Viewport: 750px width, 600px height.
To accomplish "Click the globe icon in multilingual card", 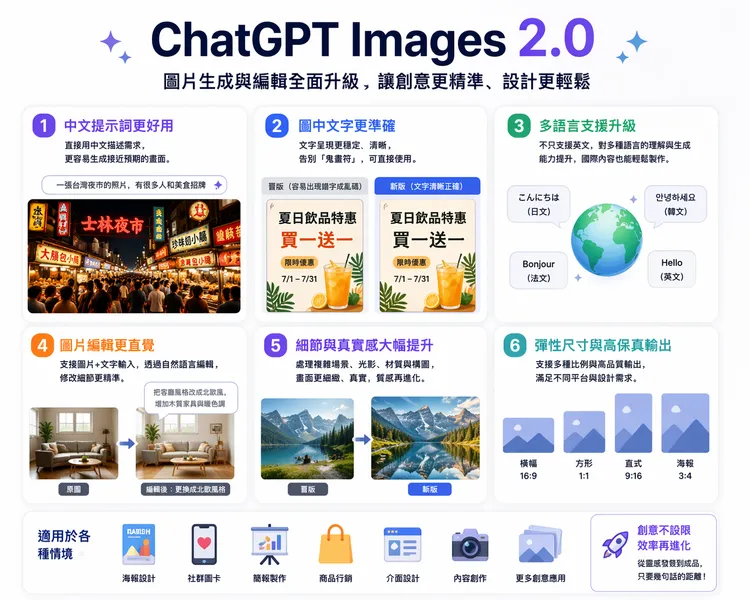I will (607, 240).
